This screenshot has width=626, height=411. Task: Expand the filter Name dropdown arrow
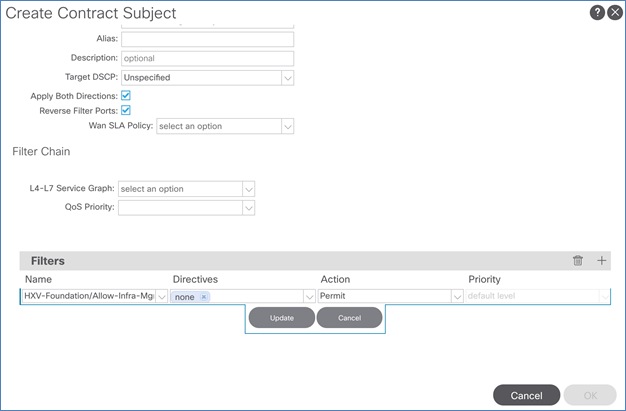tap(161, 297)
